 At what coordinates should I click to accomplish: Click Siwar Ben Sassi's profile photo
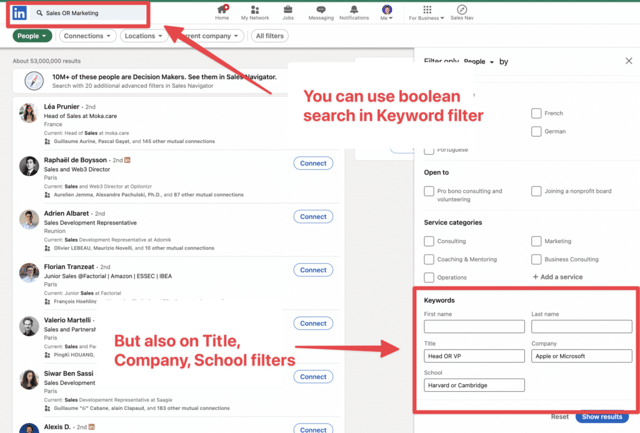[29, 380]
